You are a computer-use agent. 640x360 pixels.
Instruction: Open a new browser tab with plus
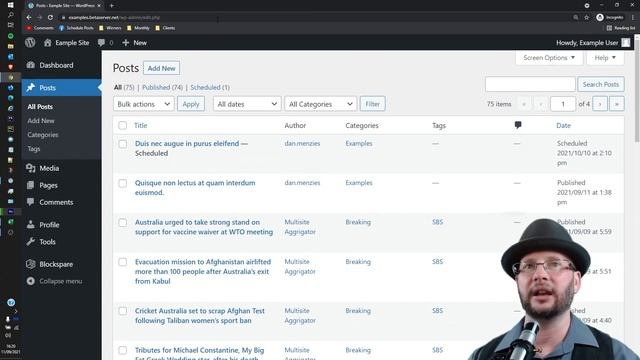click(111, 6)
